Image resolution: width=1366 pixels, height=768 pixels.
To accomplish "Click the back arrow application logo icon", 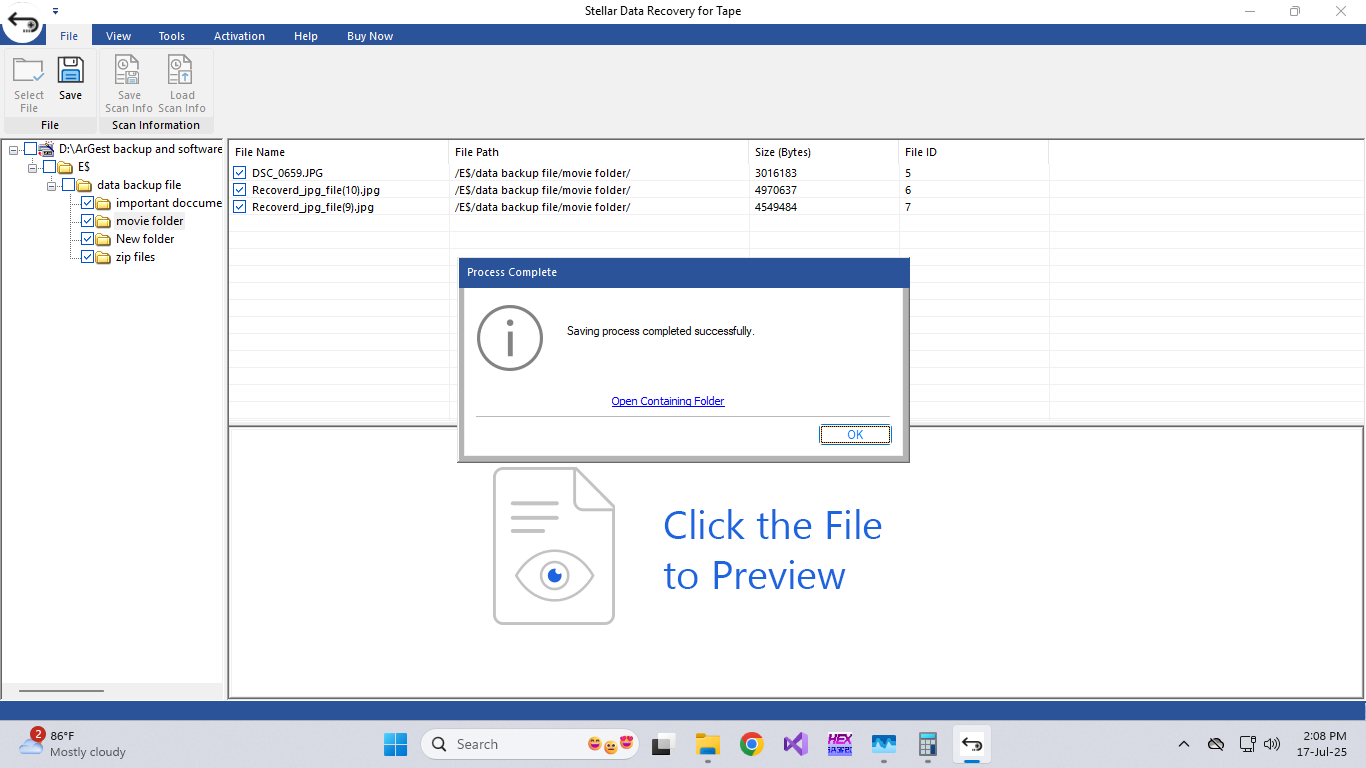I will tap(22, 22).
